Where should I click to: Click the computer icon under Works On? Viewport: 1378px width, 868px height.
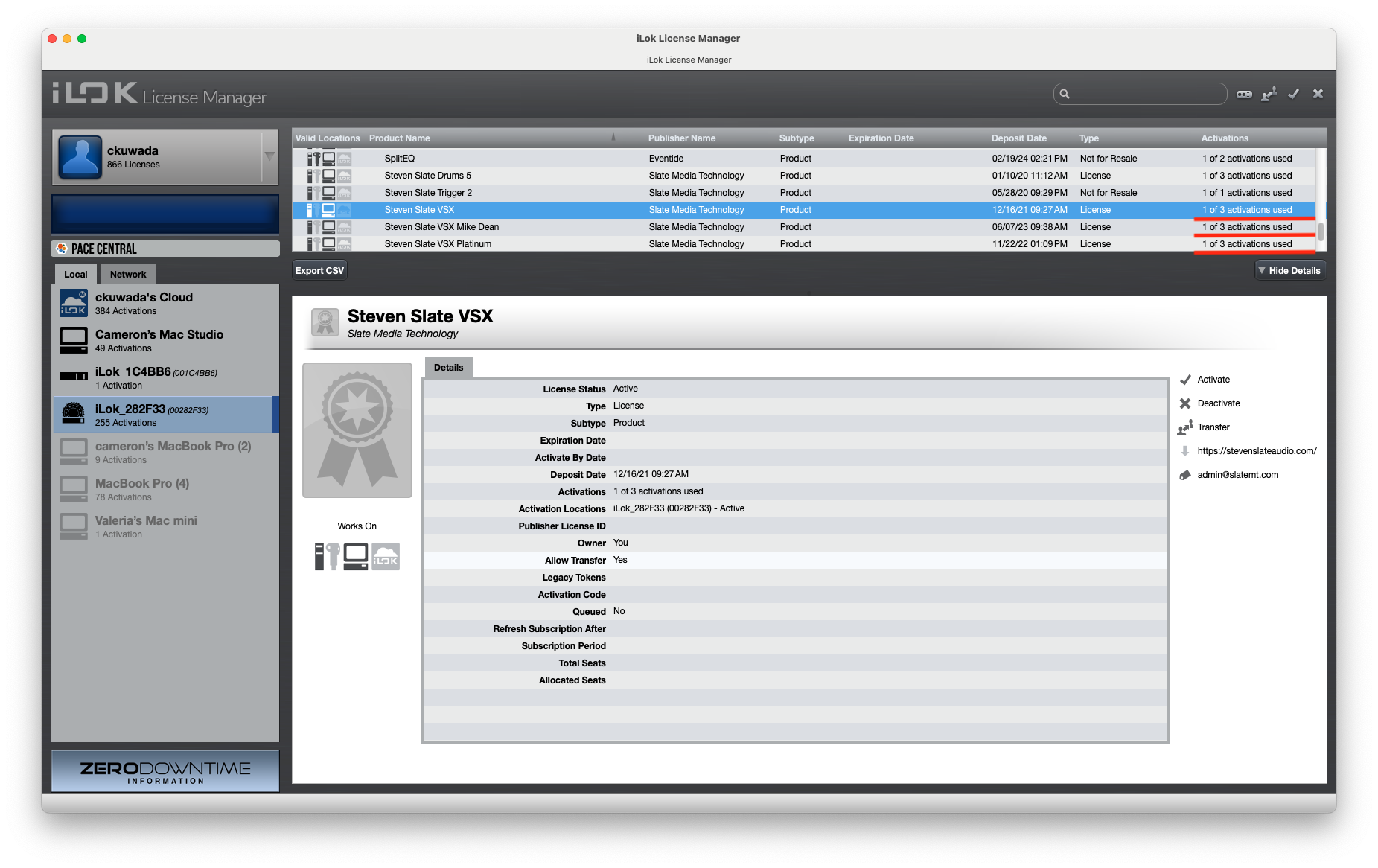click(x=356, y=557)
